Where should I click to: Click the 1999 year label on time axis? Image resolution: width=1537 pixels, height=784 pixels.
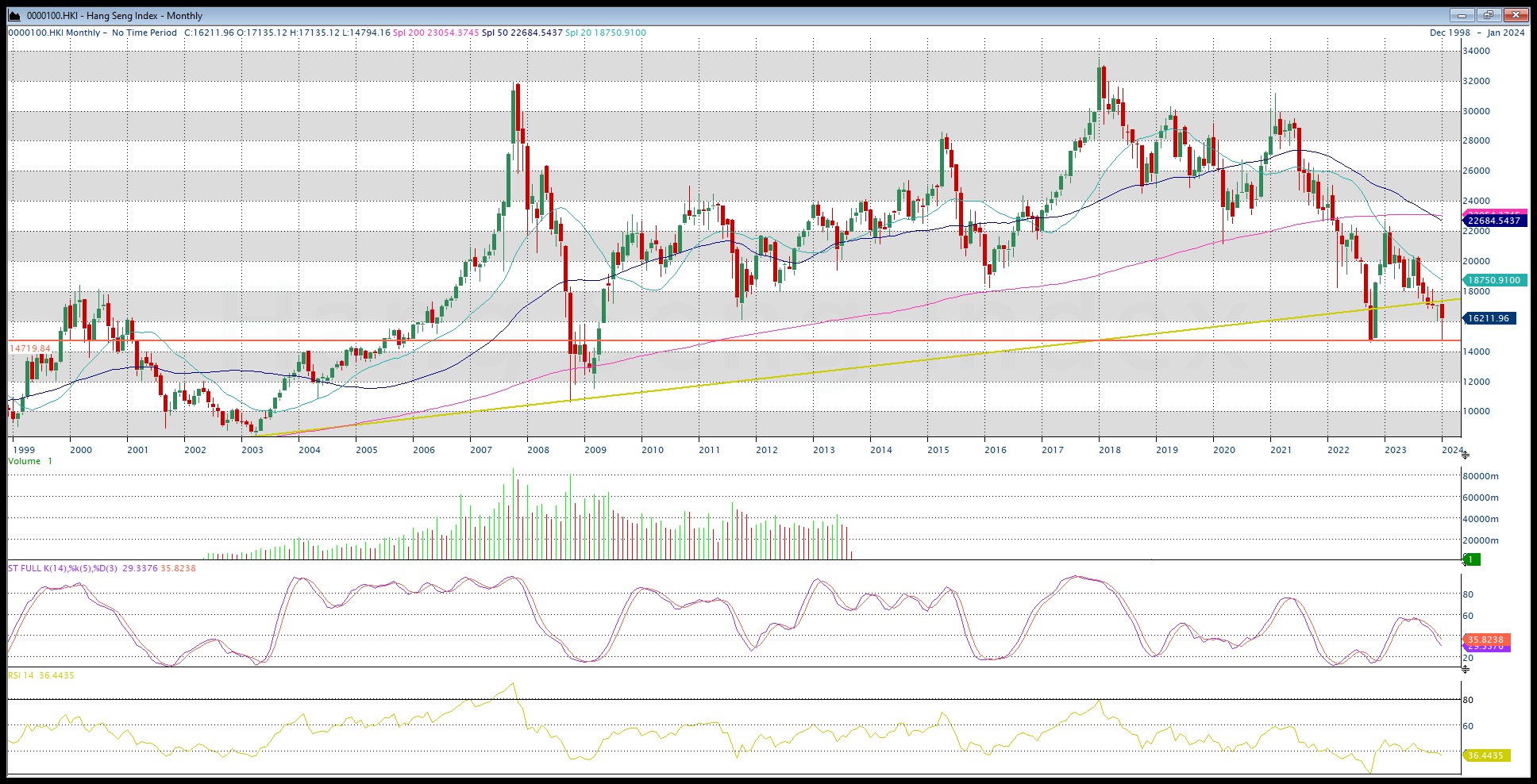[x=24, y=450]
